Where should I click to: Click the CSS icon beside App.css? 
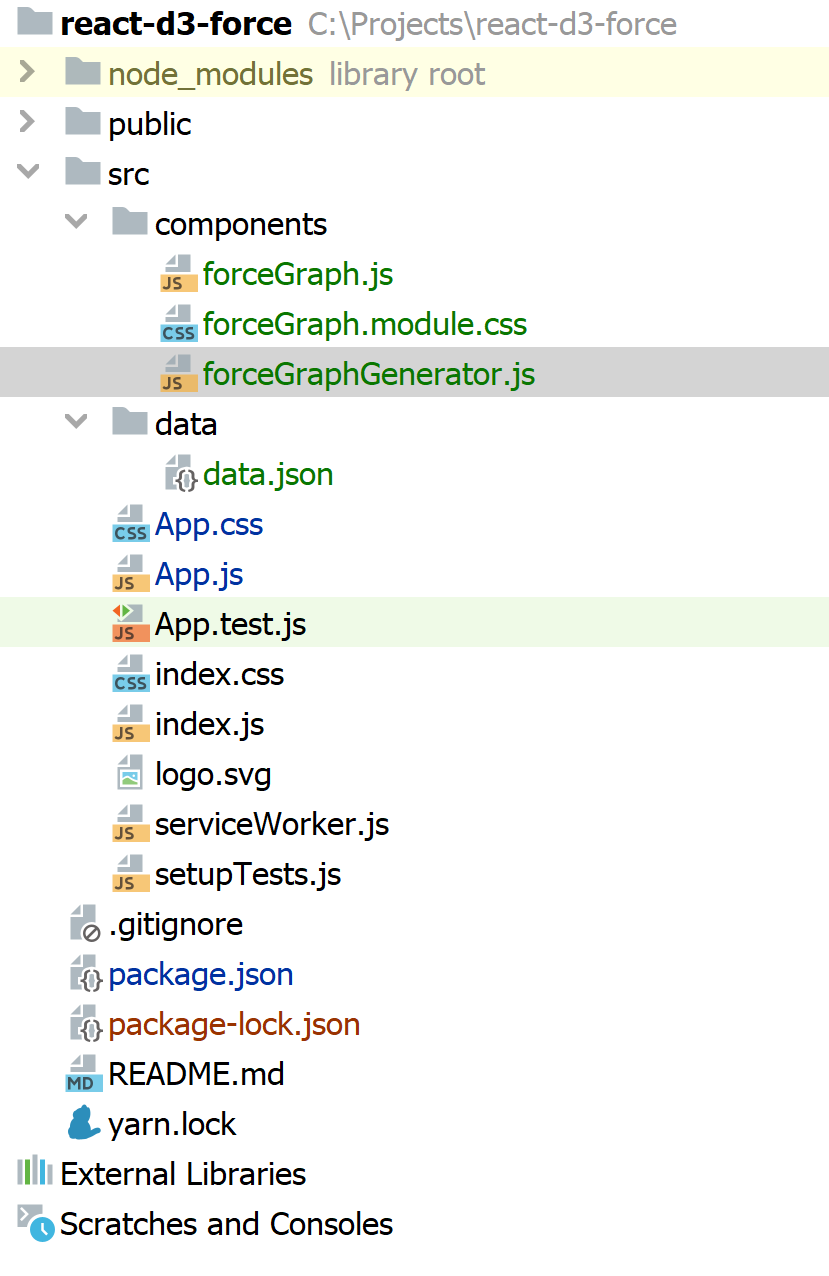pos(130,523)
